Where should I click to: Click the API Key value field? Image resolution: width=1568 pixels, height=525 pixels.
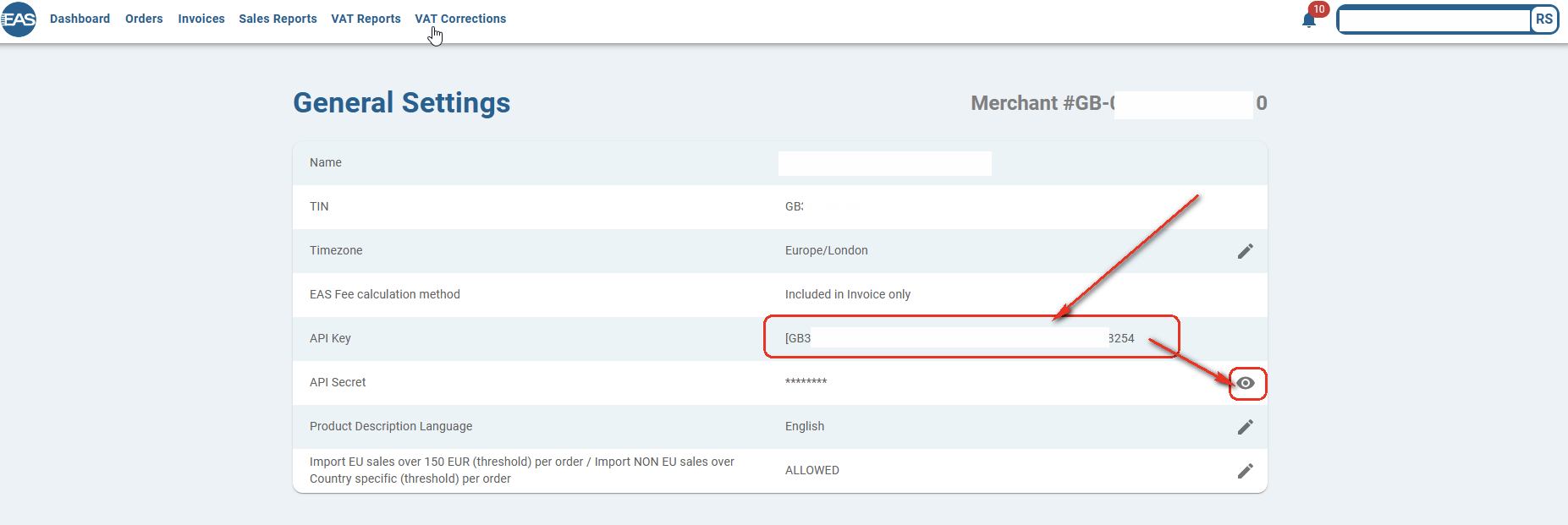959,338
